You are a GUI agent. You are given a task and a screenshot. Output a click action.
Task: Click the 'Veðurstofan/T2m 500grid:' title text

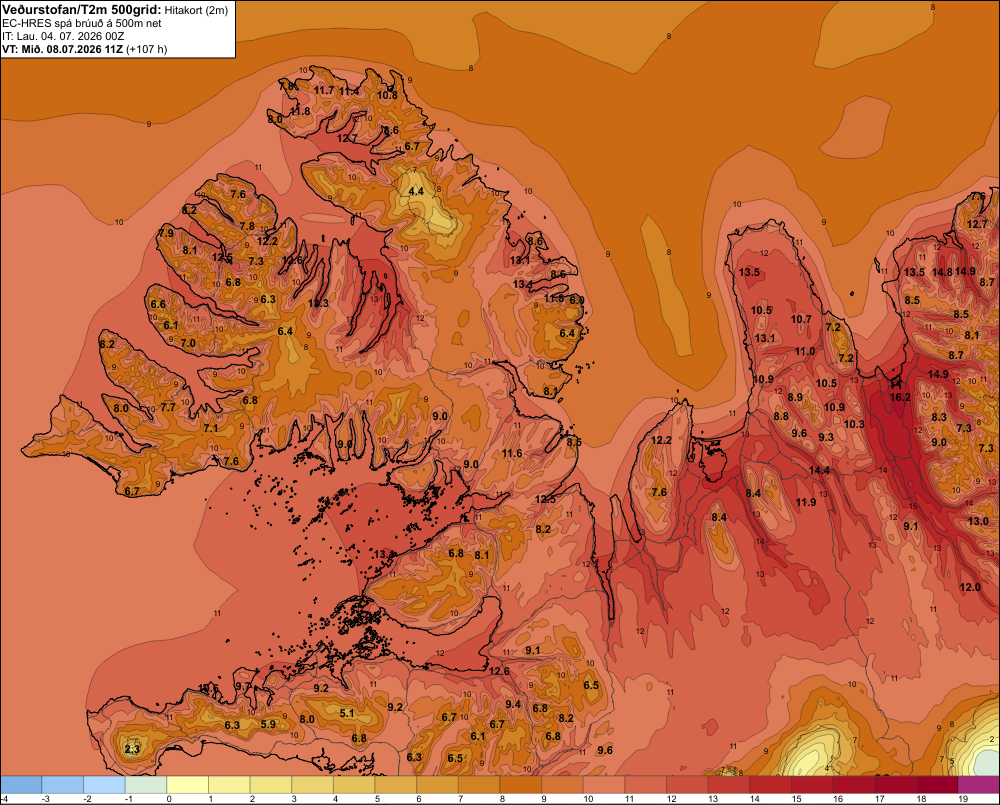tap(82, 10)
